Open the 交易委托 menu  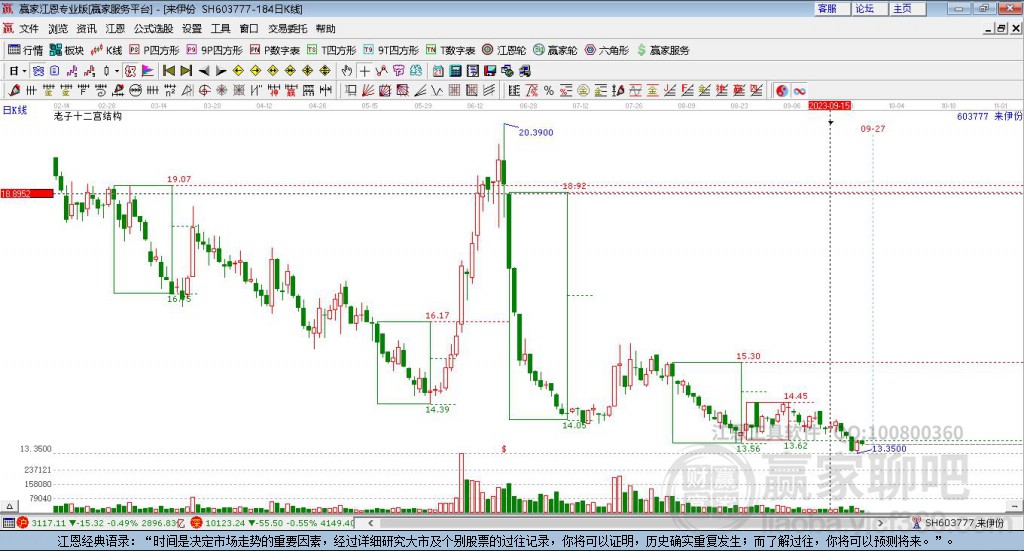click(287, 29)
